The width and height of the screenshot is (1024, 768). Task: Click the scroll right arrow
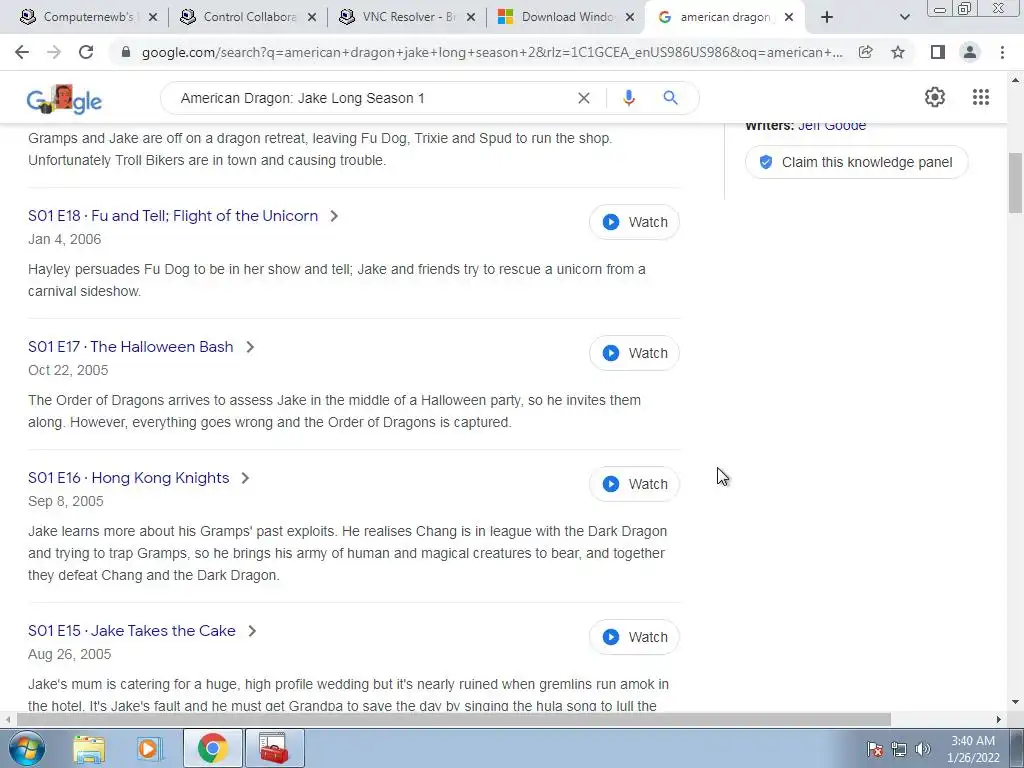point(999,719)
